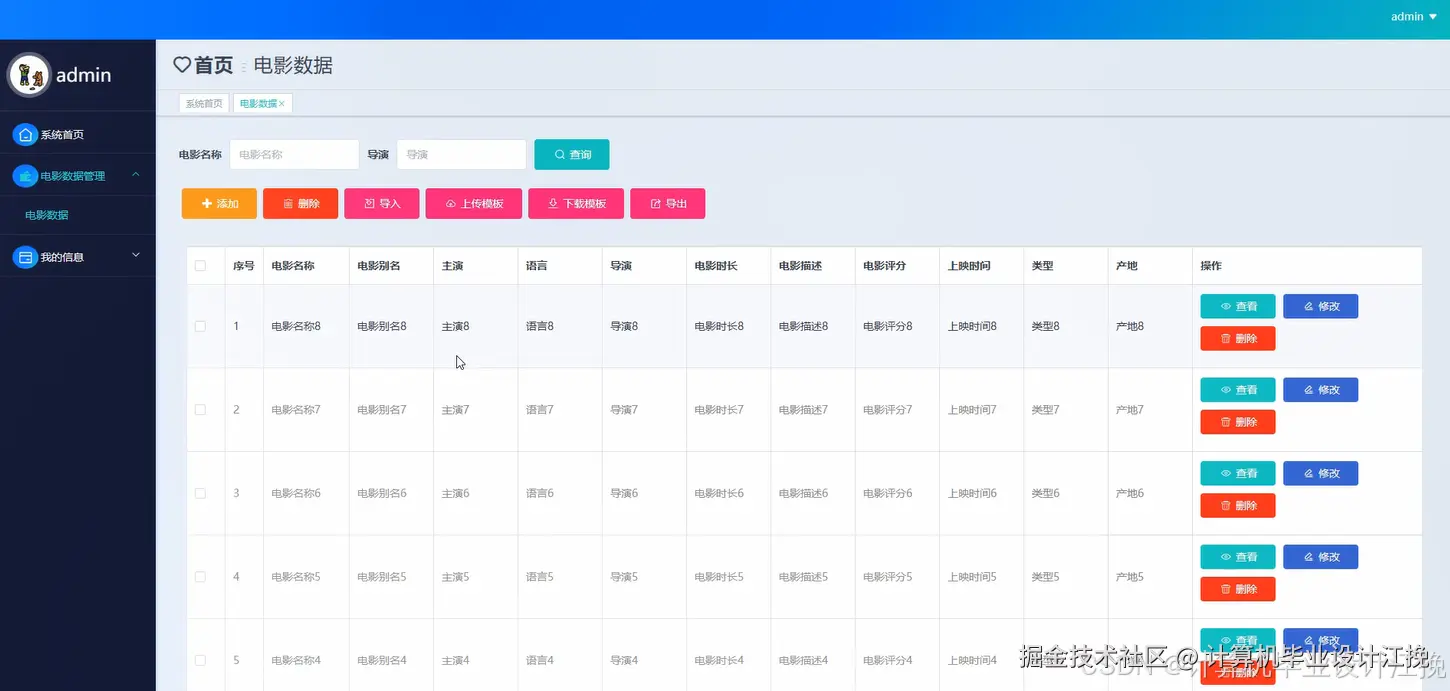
Task: Go to 系统首页 in the sidebar
Action: (x=62, y=135)
